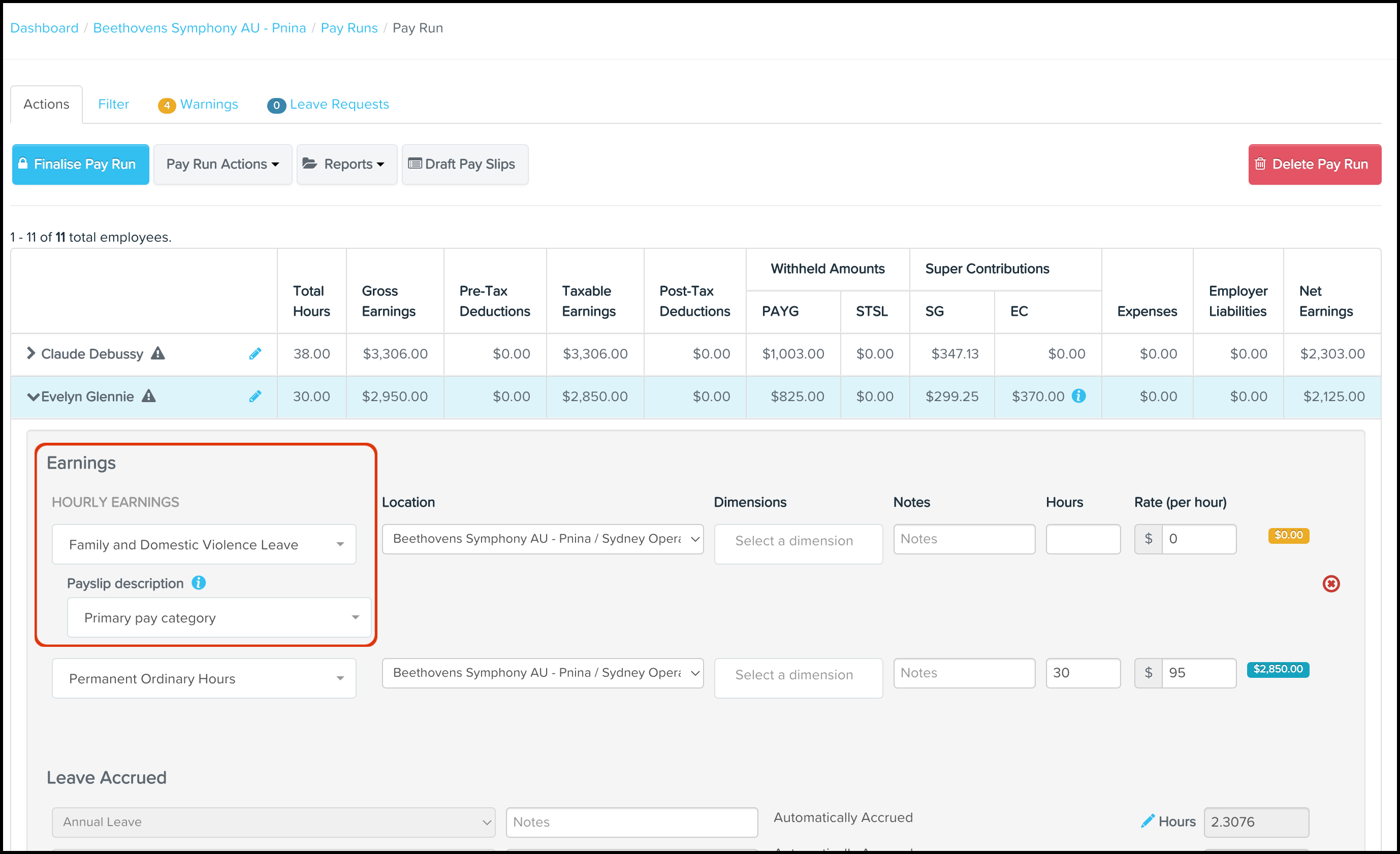The height and width of the screenshot is (854, 1400).
Task: Click the warning triangle next to Claude Debussy
Action: [x=158, y=353]
